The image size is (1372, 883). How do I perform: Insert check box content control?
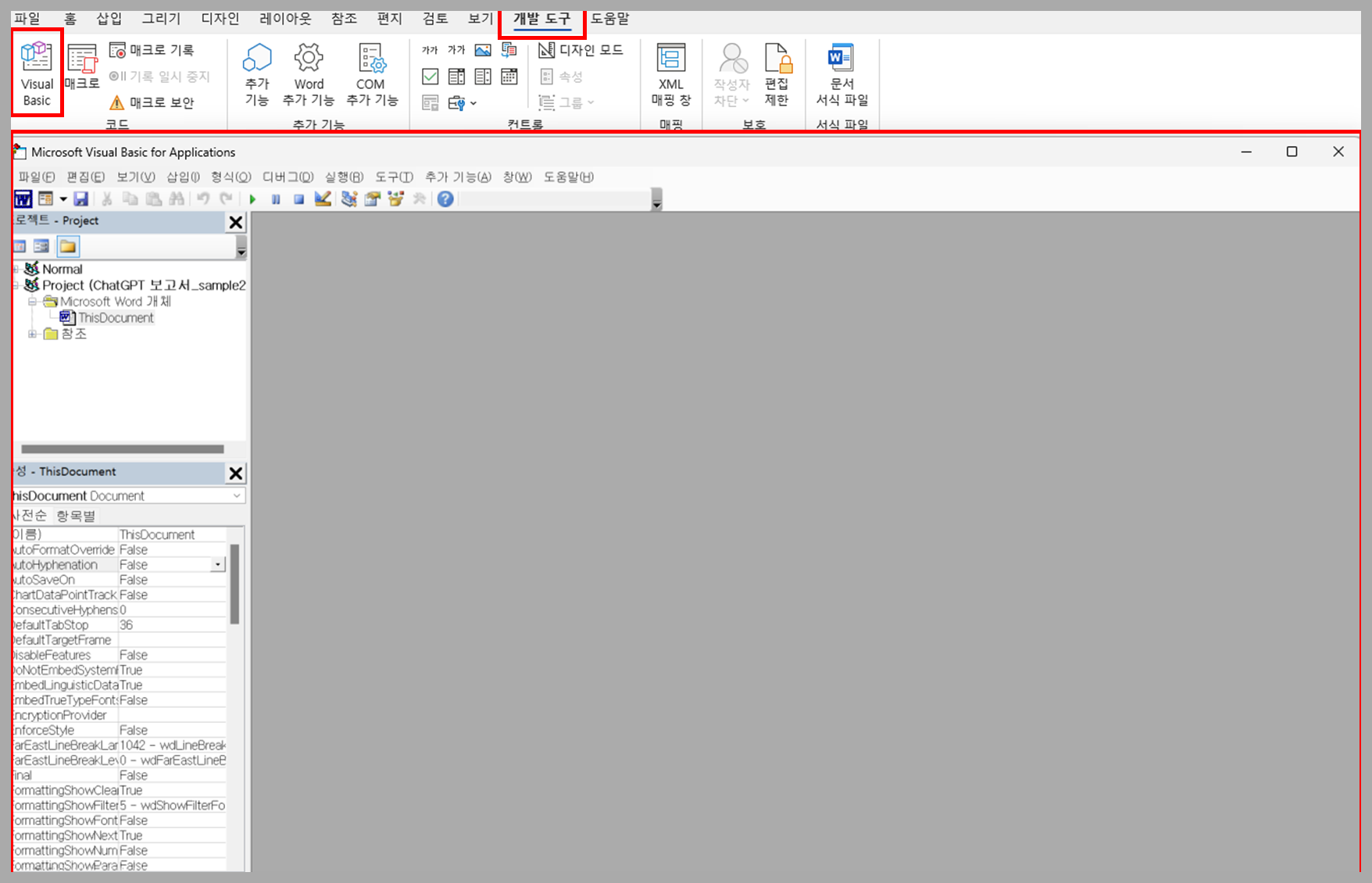click(x=430, y=77)
